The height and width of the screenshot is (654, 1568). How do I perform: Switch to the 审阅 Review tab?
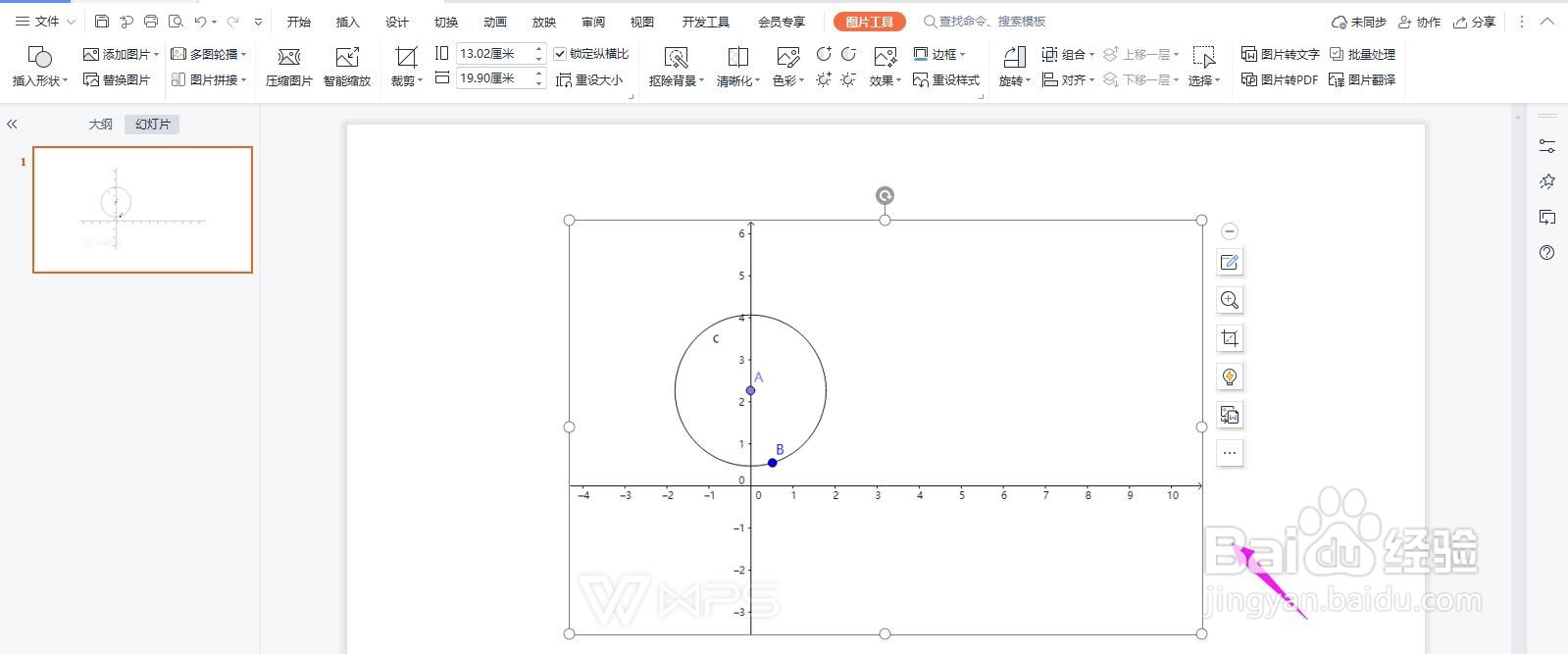593,22
